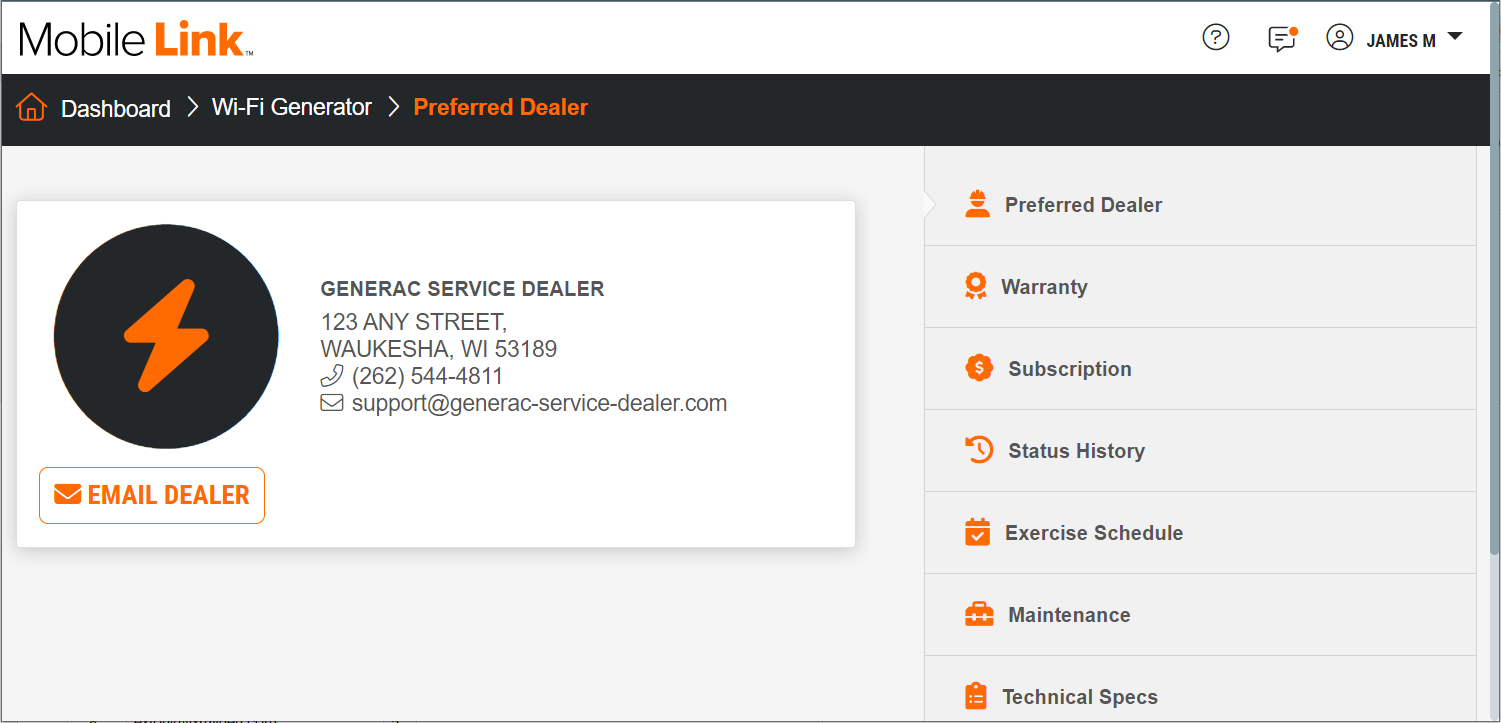This screenshot has width=1501, height=723.
Task: Open the Exercise Schedule menu item
Action: 1200,533
